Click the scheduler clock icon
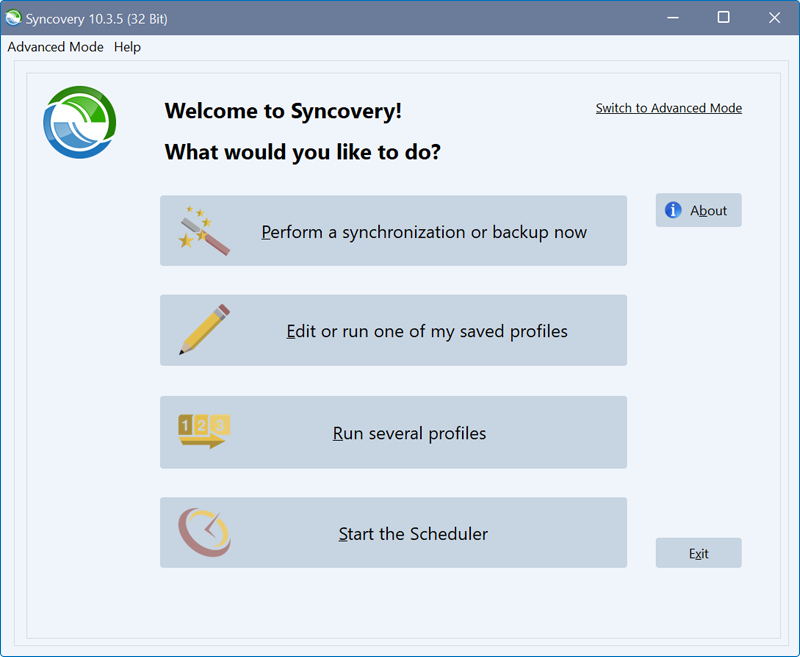 pyautogui.click(x=205, y=532)
